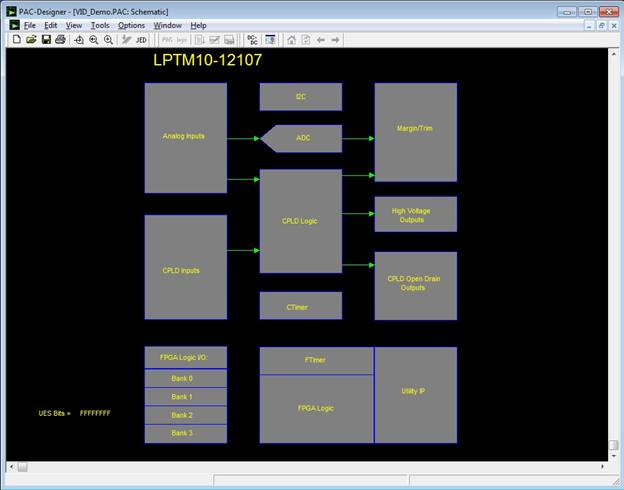Click the grayed logic toolbar icon

point(182,40)
